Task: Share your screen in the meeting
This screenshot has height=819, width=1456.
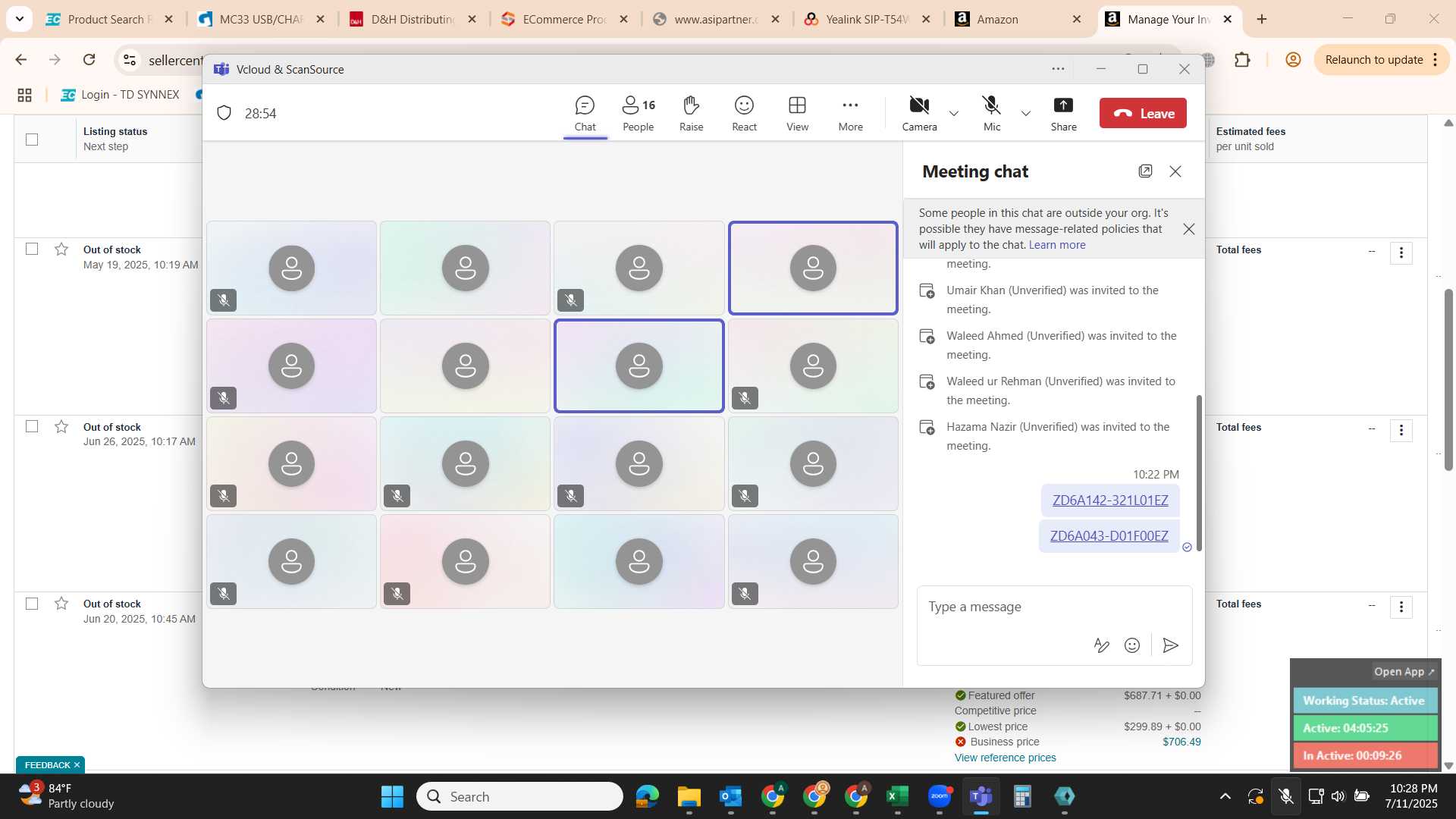Action: [1063, 114]
